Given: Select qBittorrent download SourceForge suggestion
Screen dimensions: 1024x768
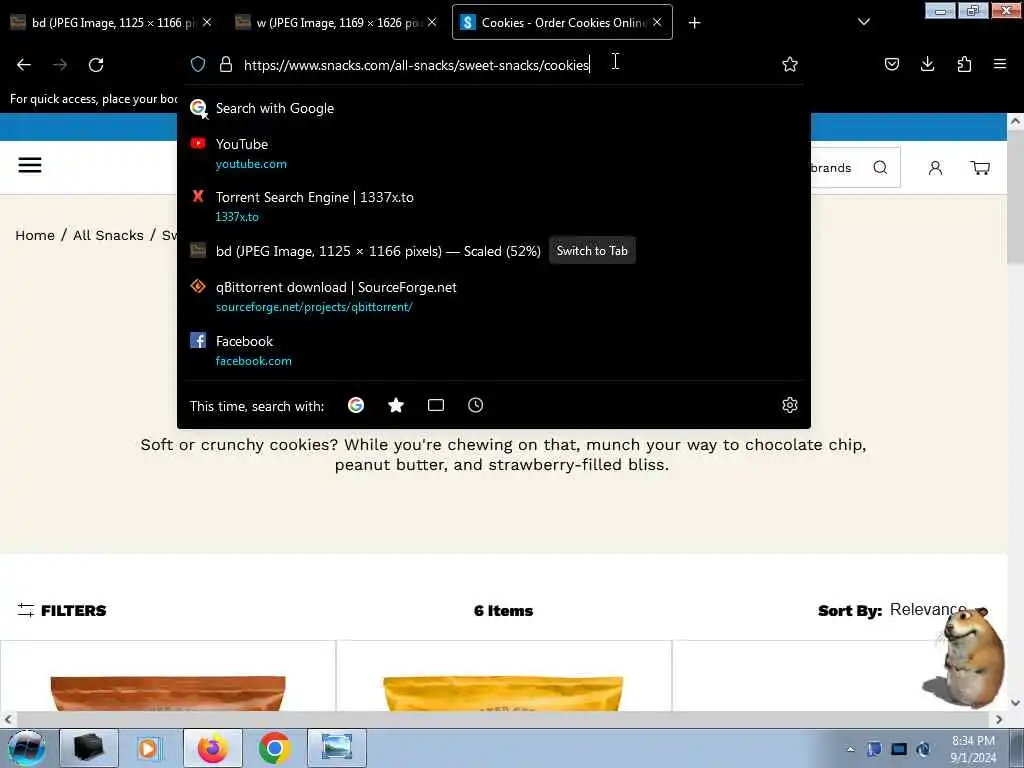Looking at the screenshot, I should [493, 296].
